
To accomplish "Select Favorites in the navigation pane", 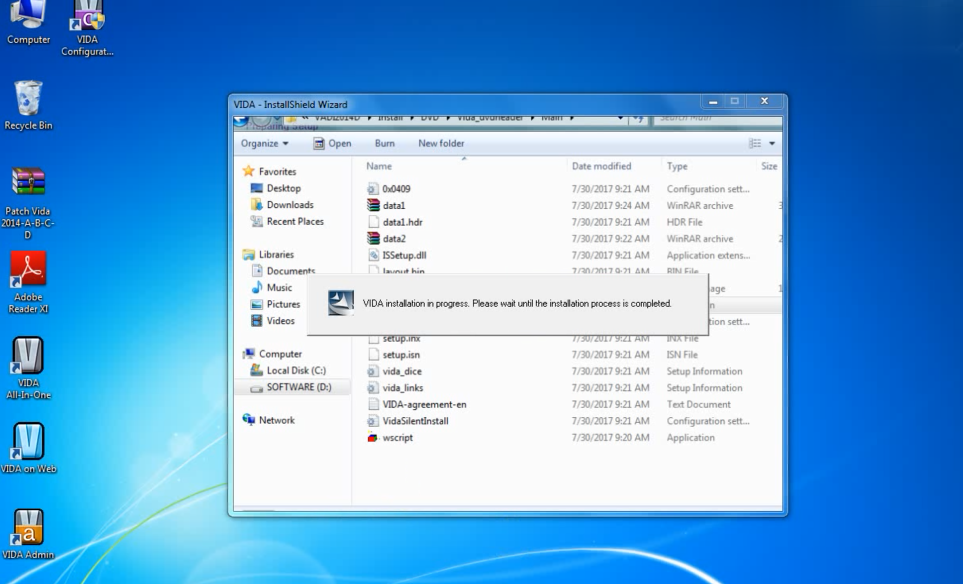I will click(270, 171).
